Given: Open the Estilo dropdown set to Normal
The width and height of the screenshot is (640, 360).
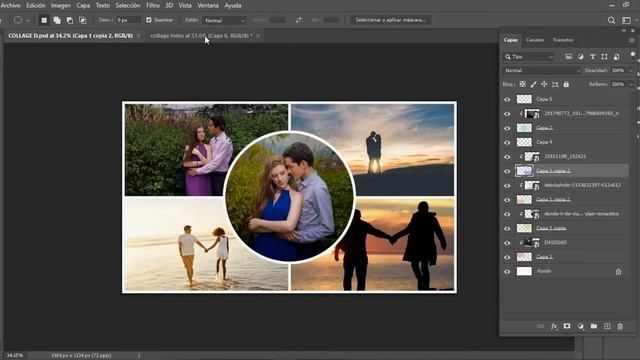Looking at the screenshot, I should (x=224, y=20).
